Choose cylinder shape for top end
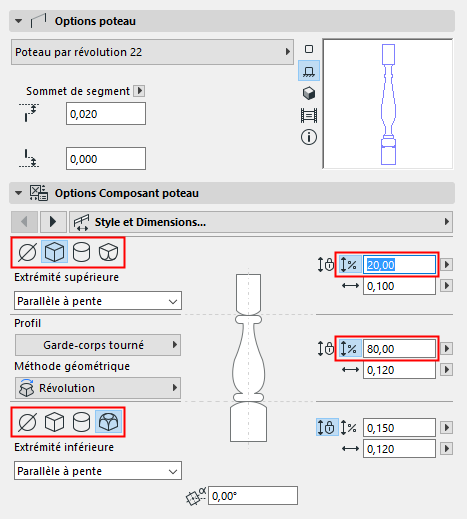This screenshot has width=467, height=519. coord(81,252)
